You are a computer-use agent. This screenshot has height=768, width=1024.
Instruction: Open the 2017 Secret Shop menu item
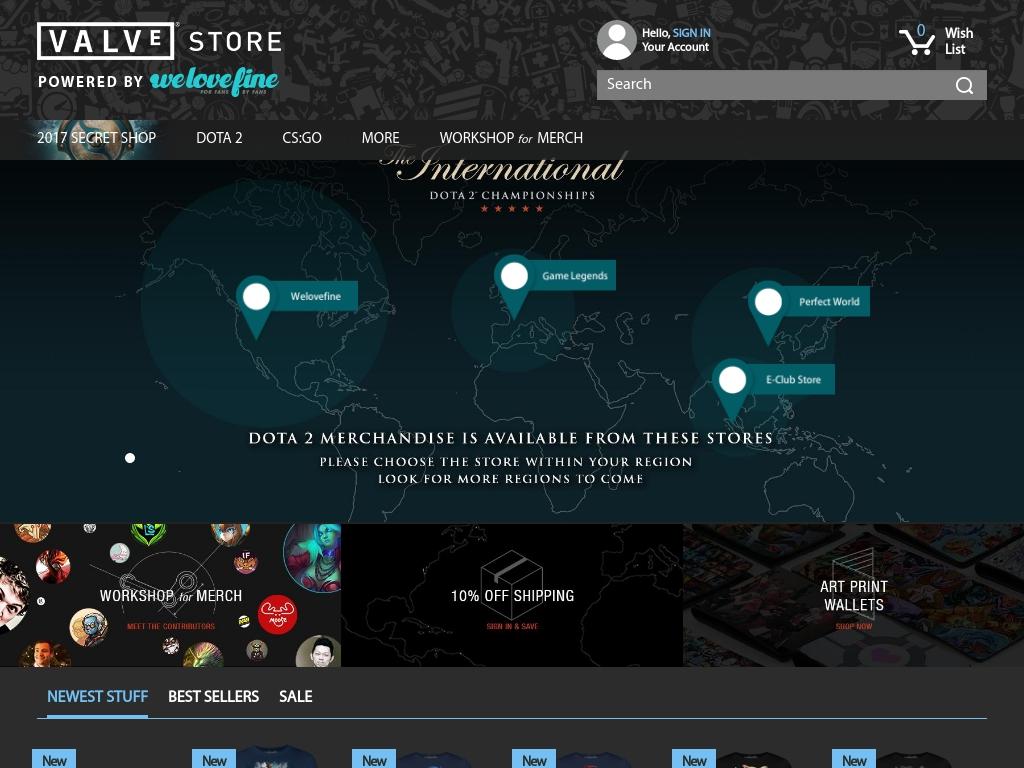point(96,138)
